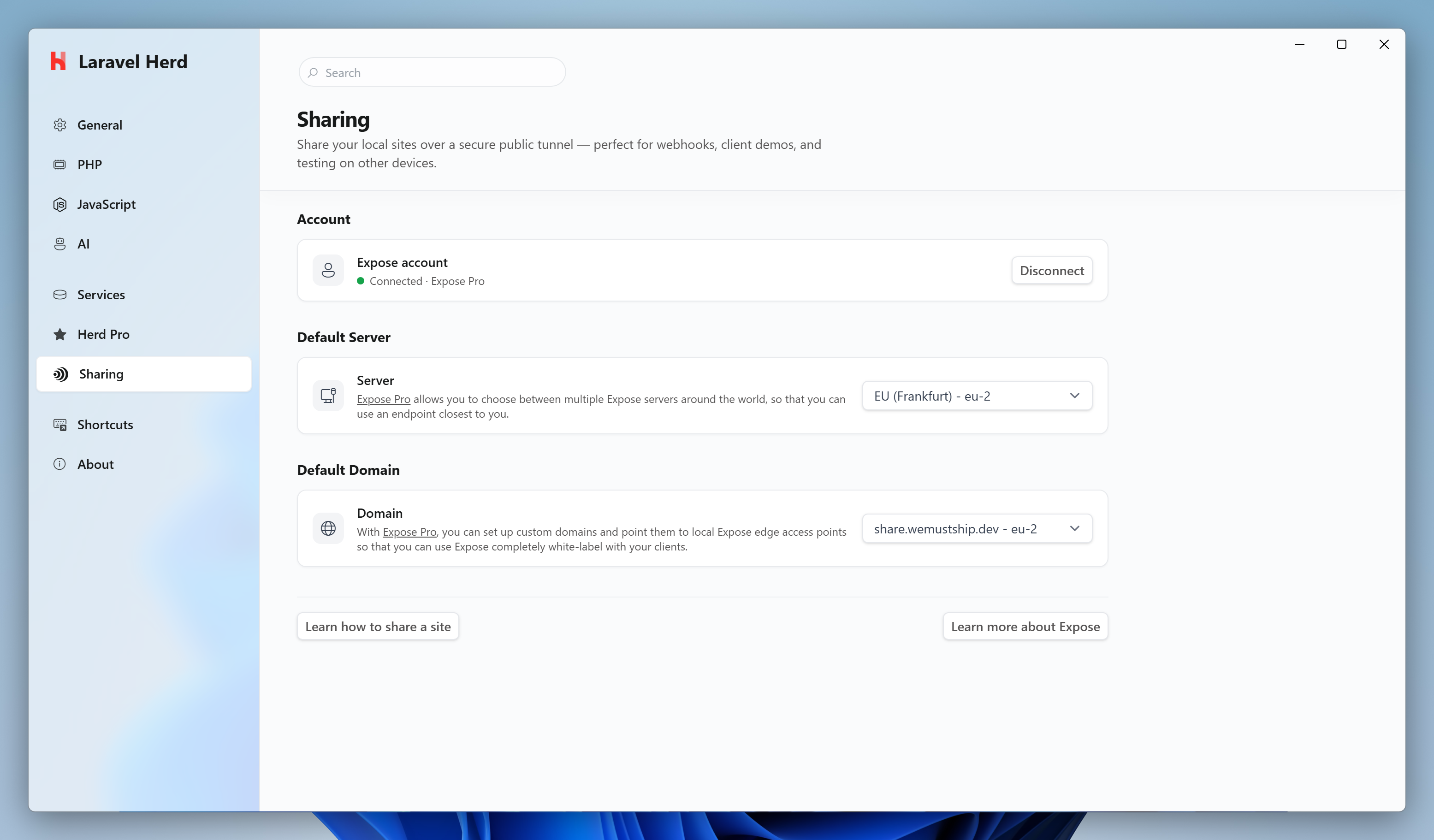
Task: Disconnect the Expose account
Action: (x=1052, y=270)
